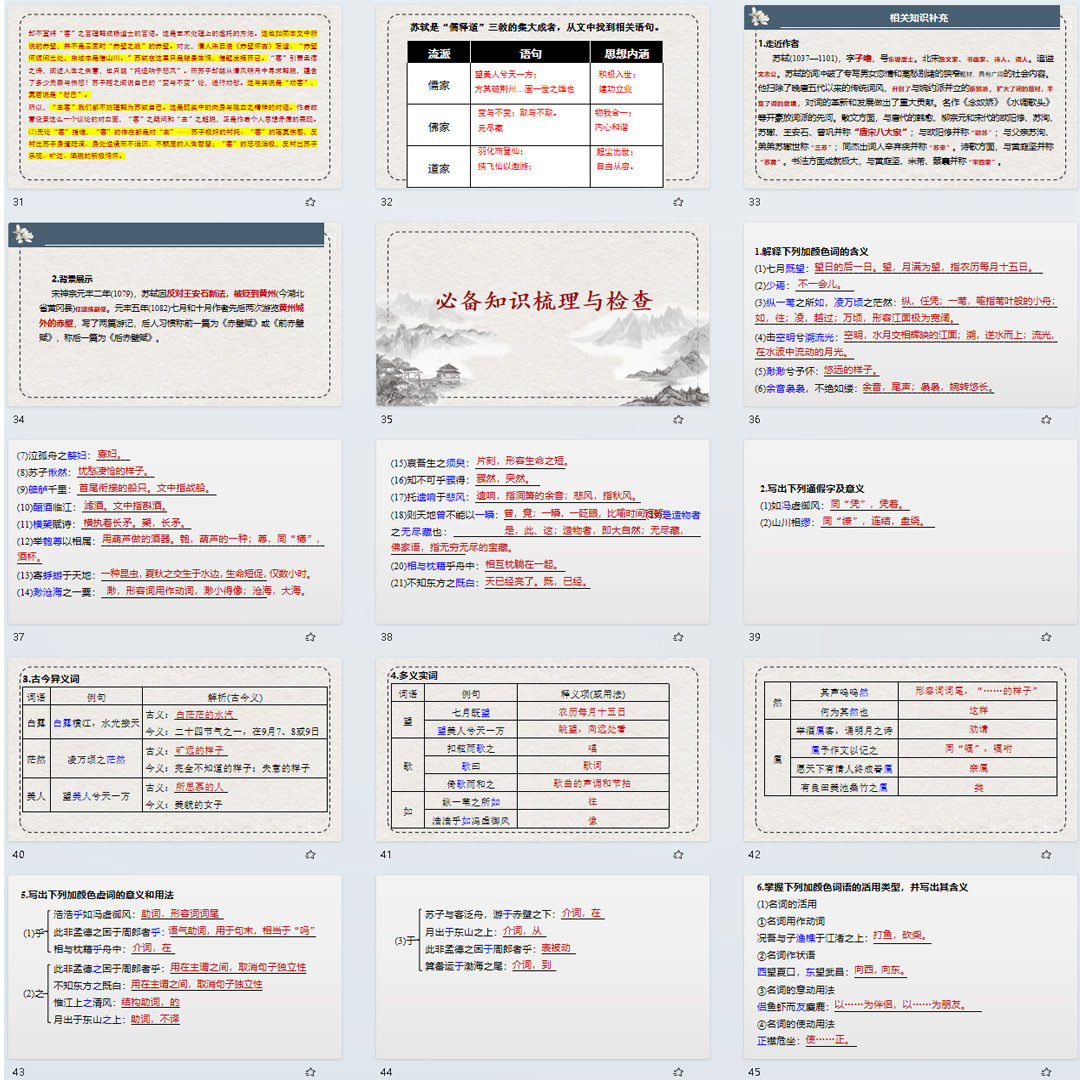
Task: Select slide 36 thumbnail 解释下列加颜色词的含义
Action: click(911, 314)
